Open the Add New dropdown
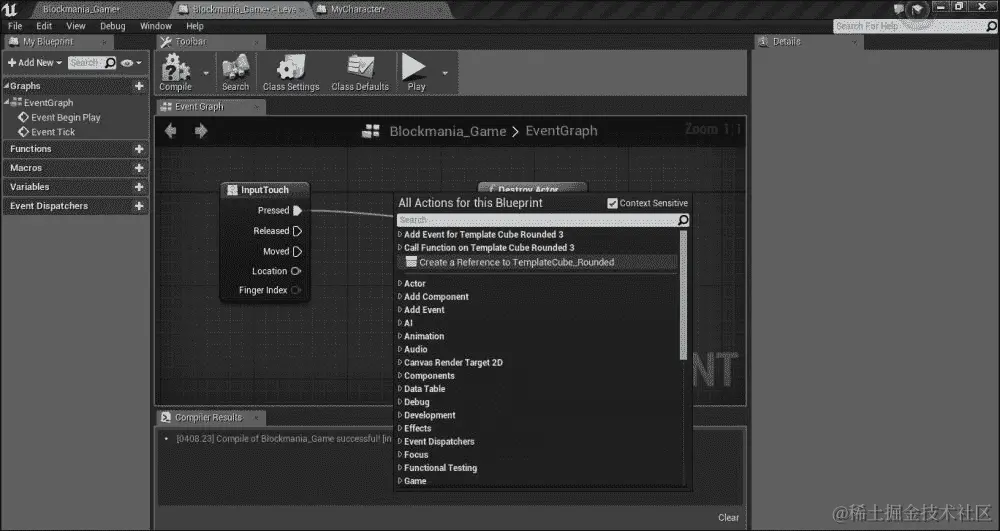This screenshot has height=531, width=1000. 35,62
